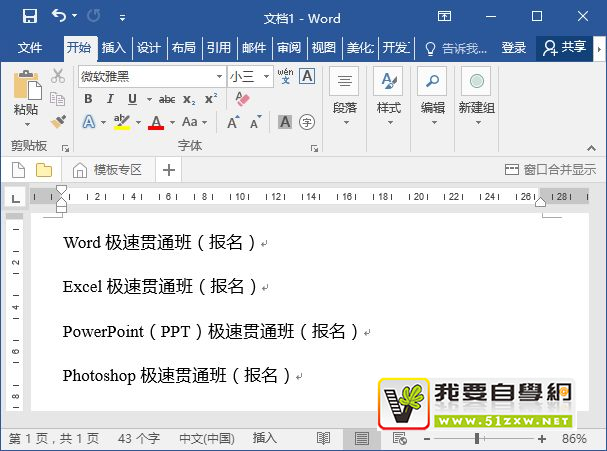Apply red font color

(156, 122)
